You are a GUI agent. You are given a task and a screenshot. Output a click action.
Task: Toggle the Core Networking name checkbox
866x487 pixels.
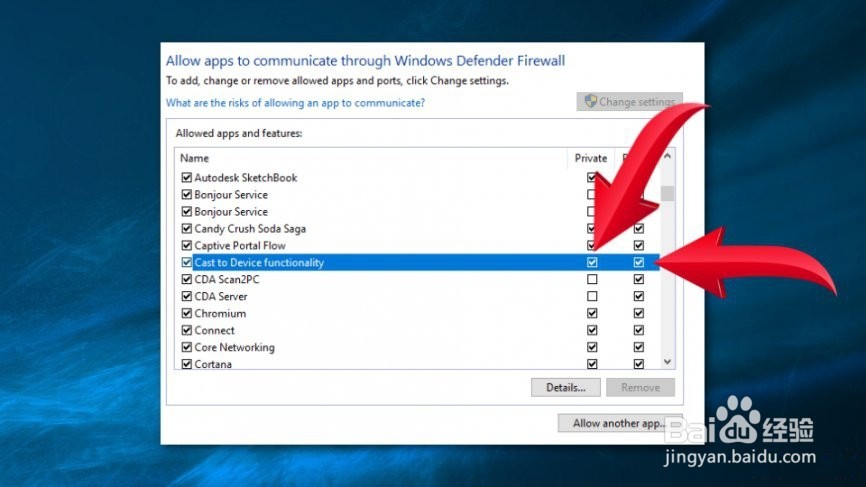186,347
